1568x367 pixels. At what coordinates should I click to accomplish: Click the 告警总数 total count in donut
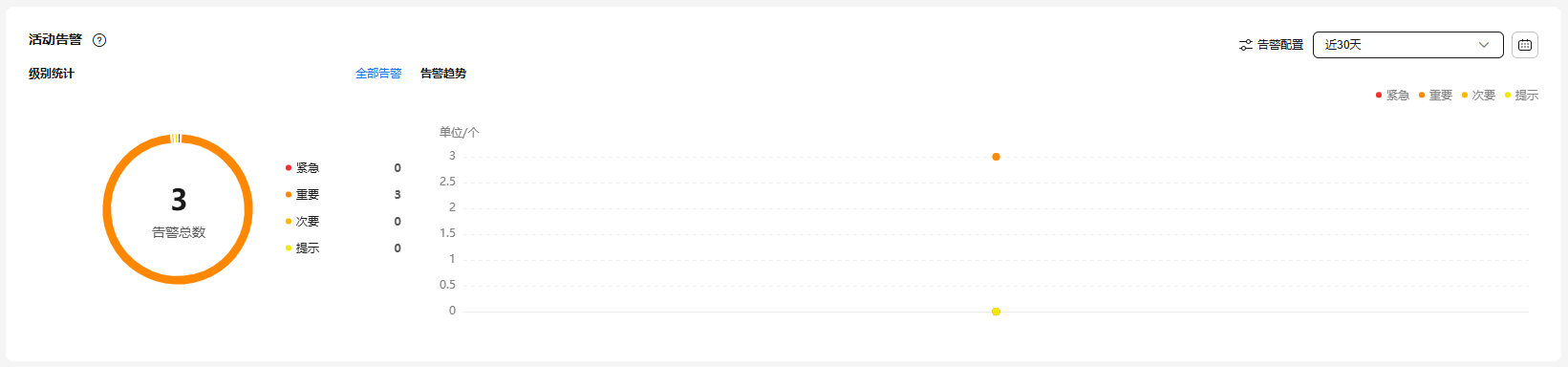pos(179,232)
